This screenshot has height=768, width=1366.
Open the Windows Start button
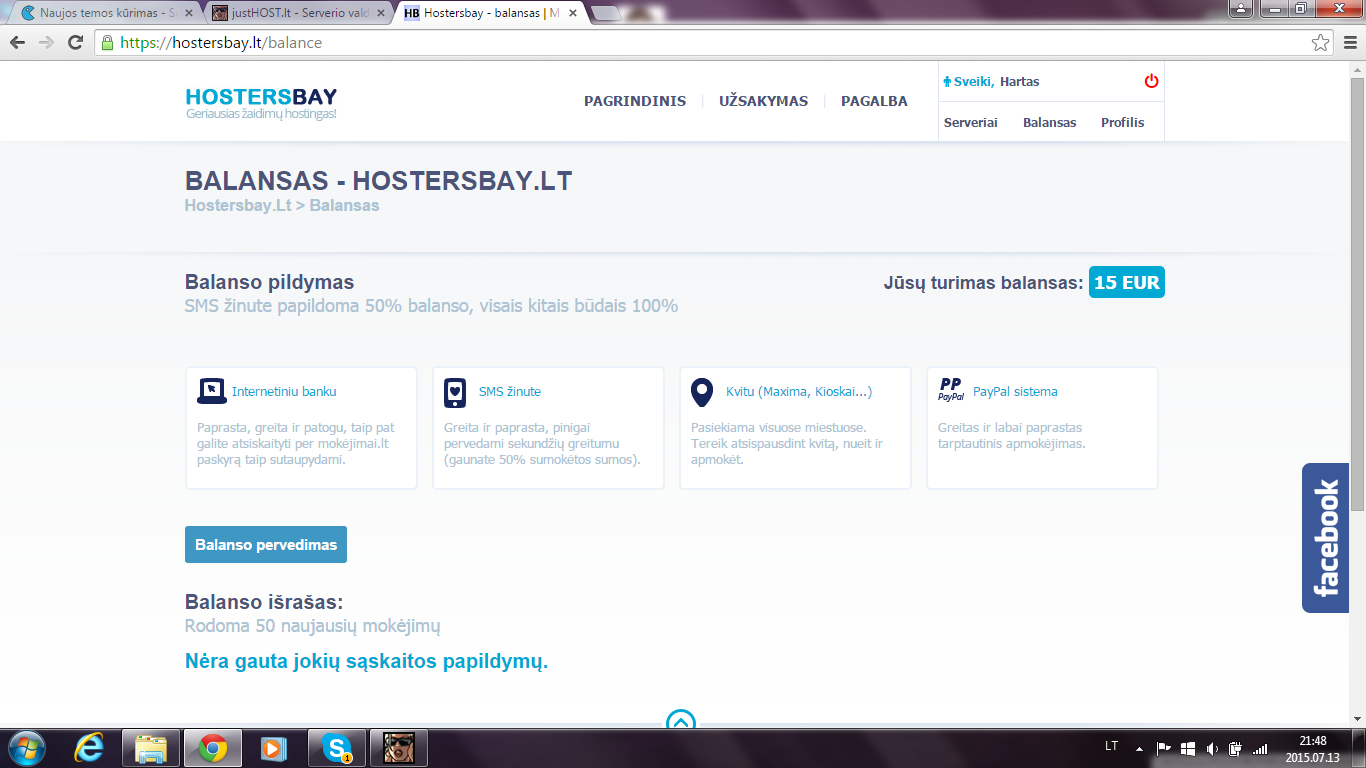click(25, 747)
